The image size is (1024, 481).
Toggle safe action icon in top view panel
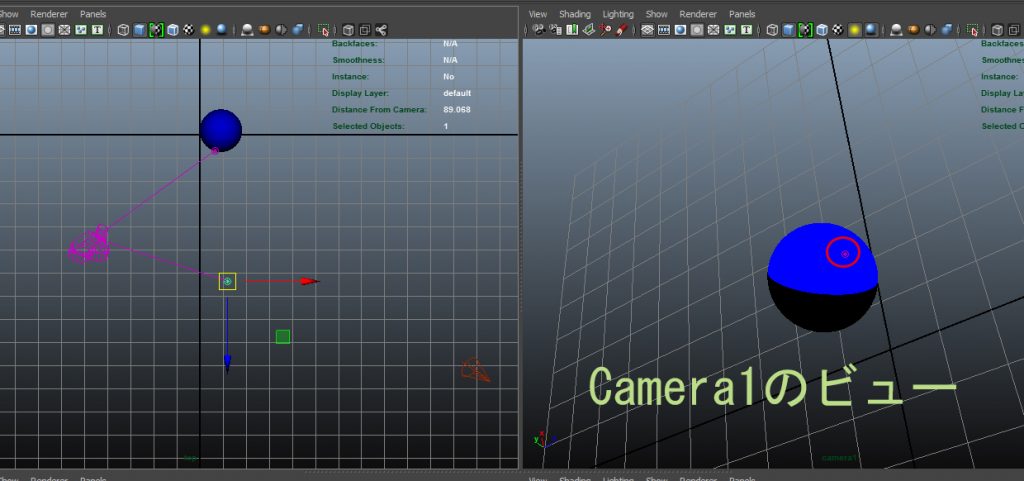click(81, 30)
